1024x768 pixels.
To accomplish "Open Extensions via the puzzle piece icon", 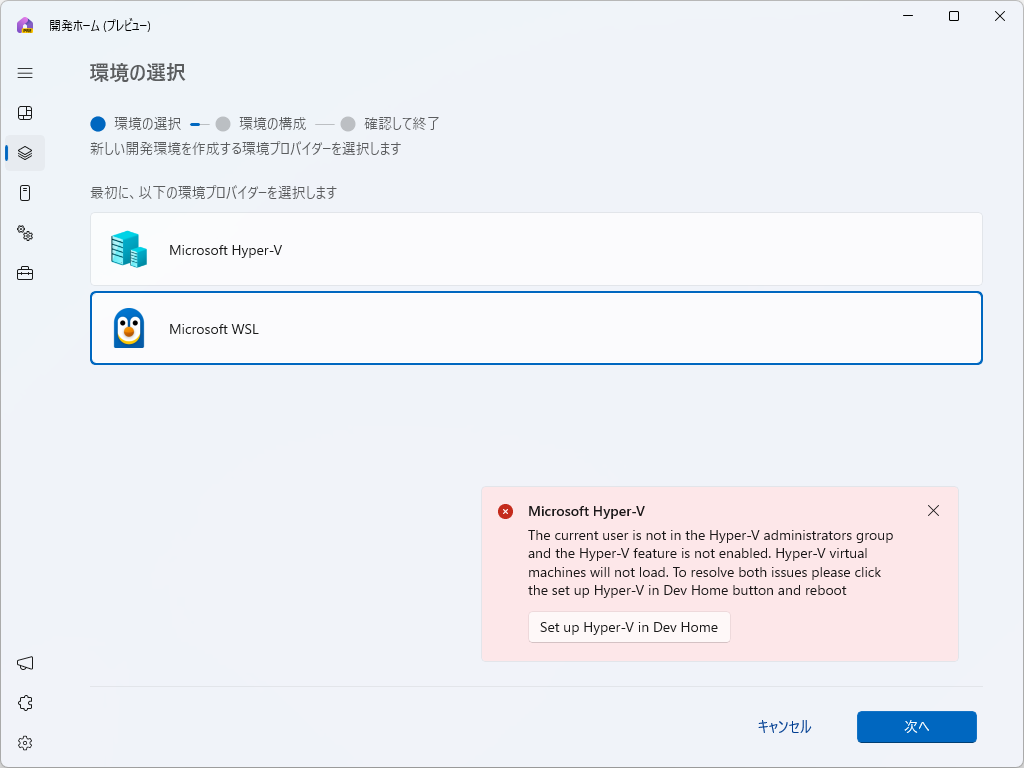I will (24, 703).
